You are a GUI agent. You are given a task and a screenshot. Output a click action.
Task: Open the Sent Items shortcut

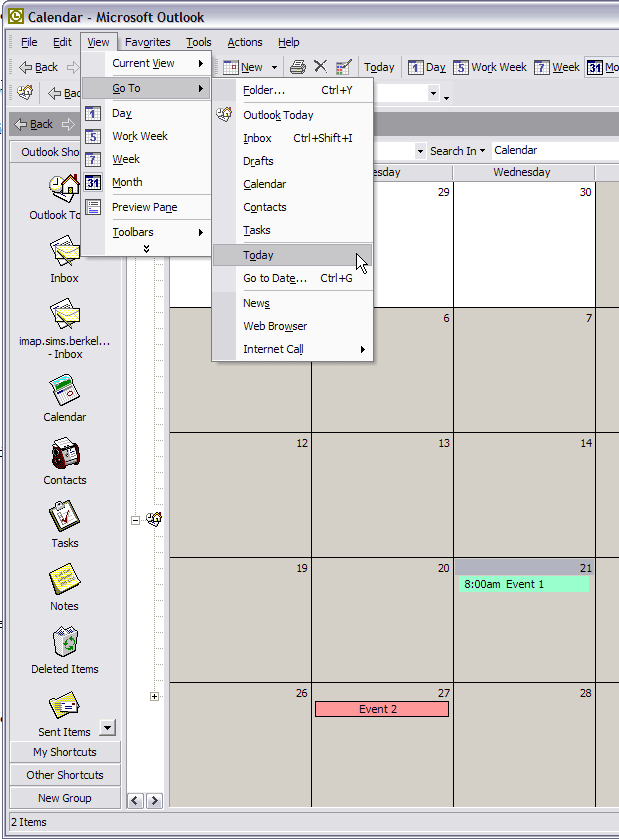pos(64,705)
